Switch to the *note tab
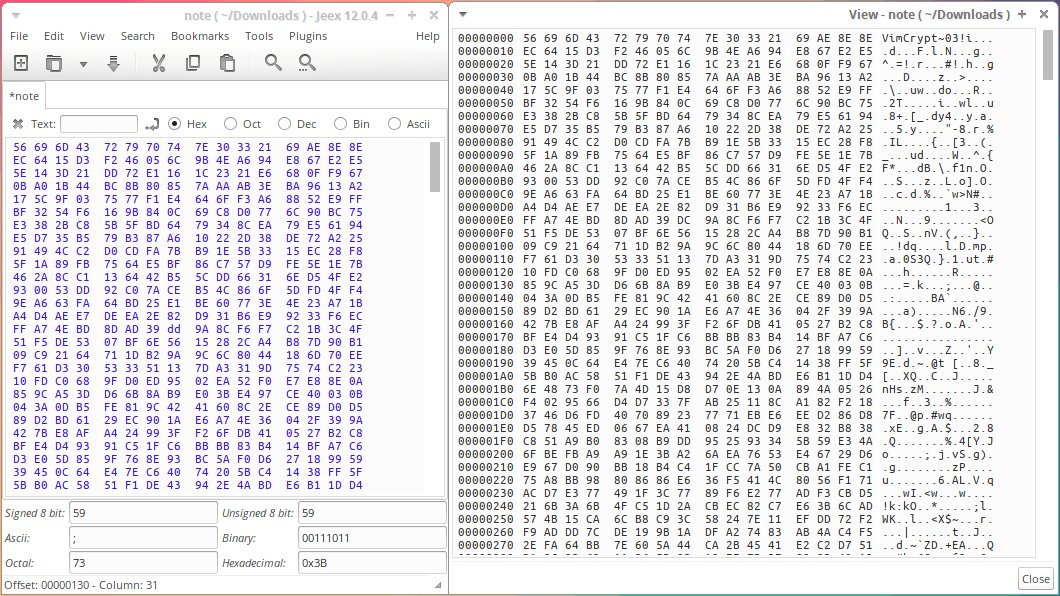 pos(24,96)
